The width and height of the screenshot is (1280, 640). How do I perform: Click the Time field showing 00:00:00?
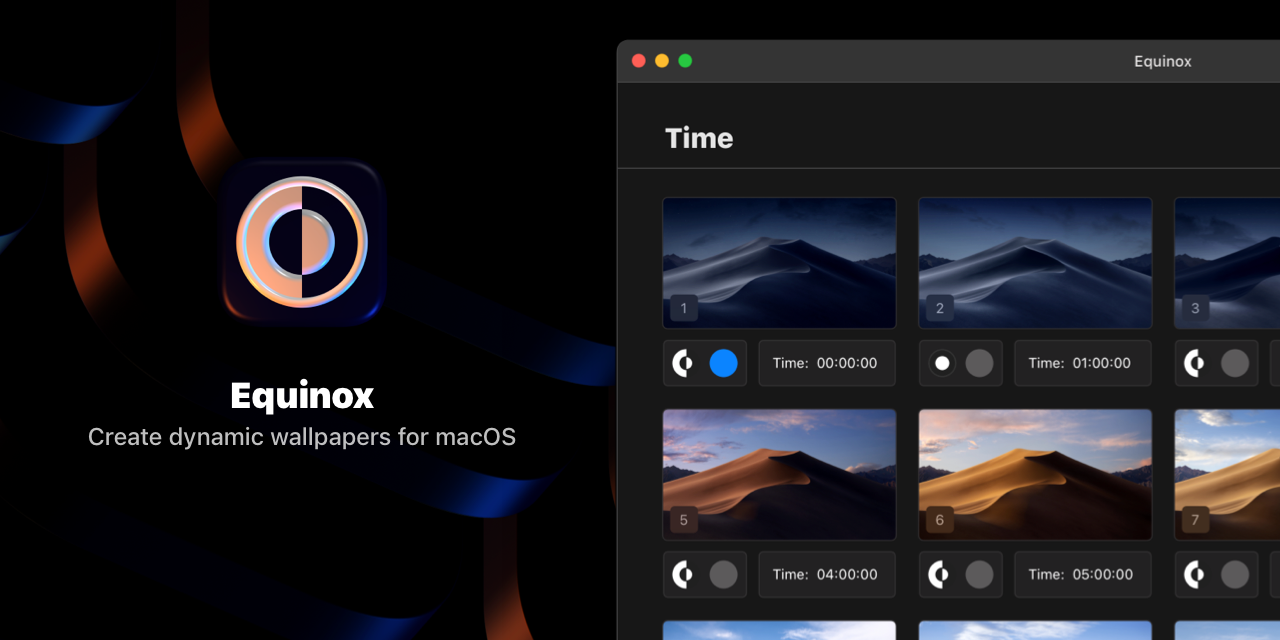(827, 363)
